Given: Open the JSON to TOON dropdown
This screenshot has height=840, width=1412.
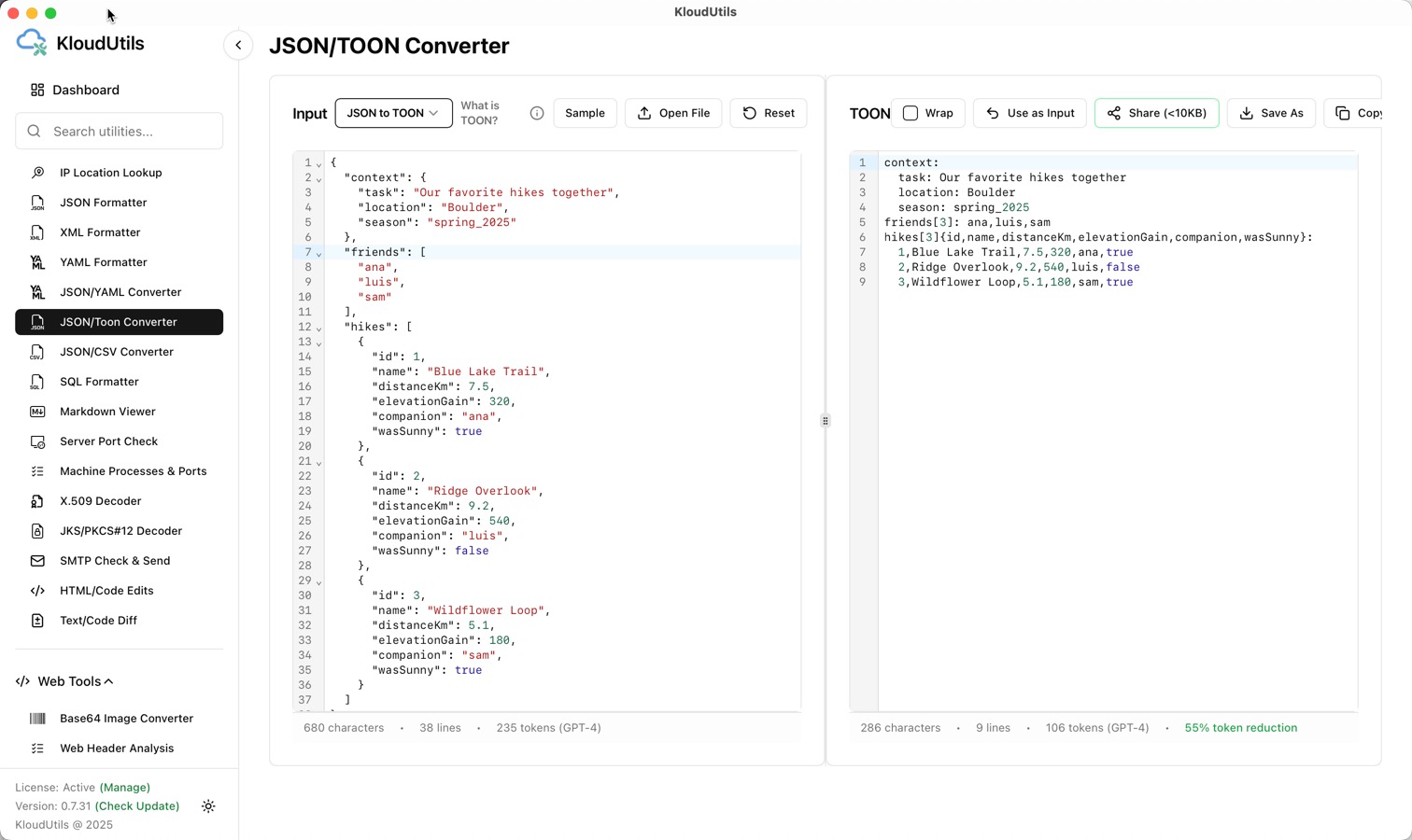Looking at the screenshot, I should (x=393, y=113).
